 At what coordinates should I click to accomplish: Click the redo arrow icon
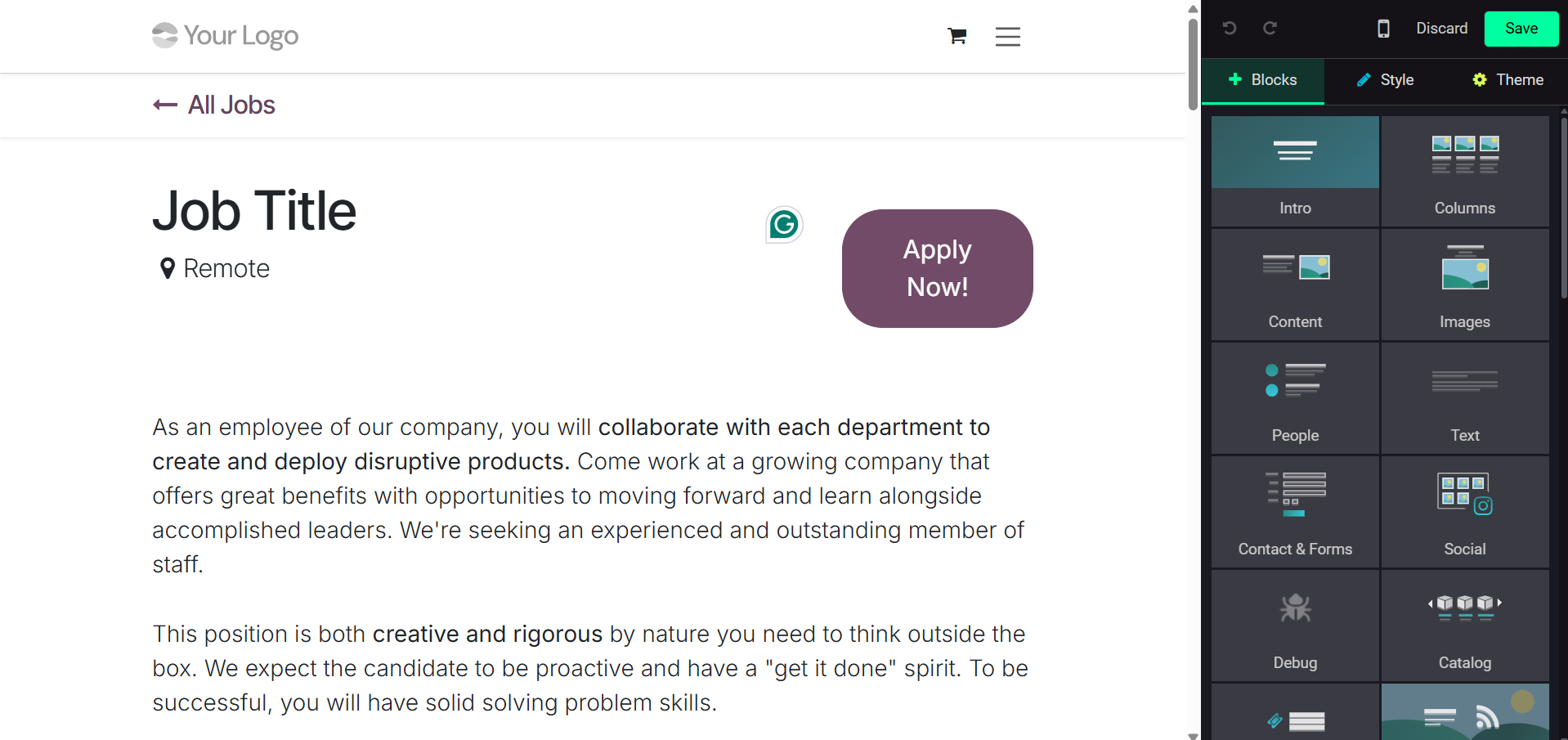(1270, 29)
